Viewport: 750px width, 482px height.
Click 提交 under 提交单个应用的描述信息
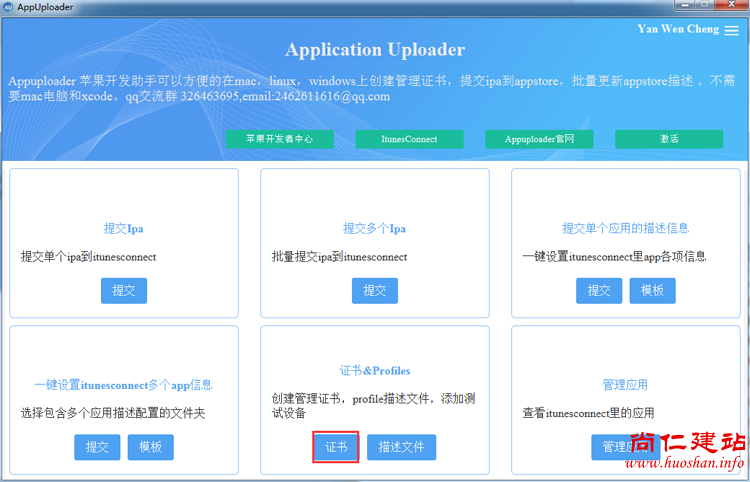[x=599, y=290]
